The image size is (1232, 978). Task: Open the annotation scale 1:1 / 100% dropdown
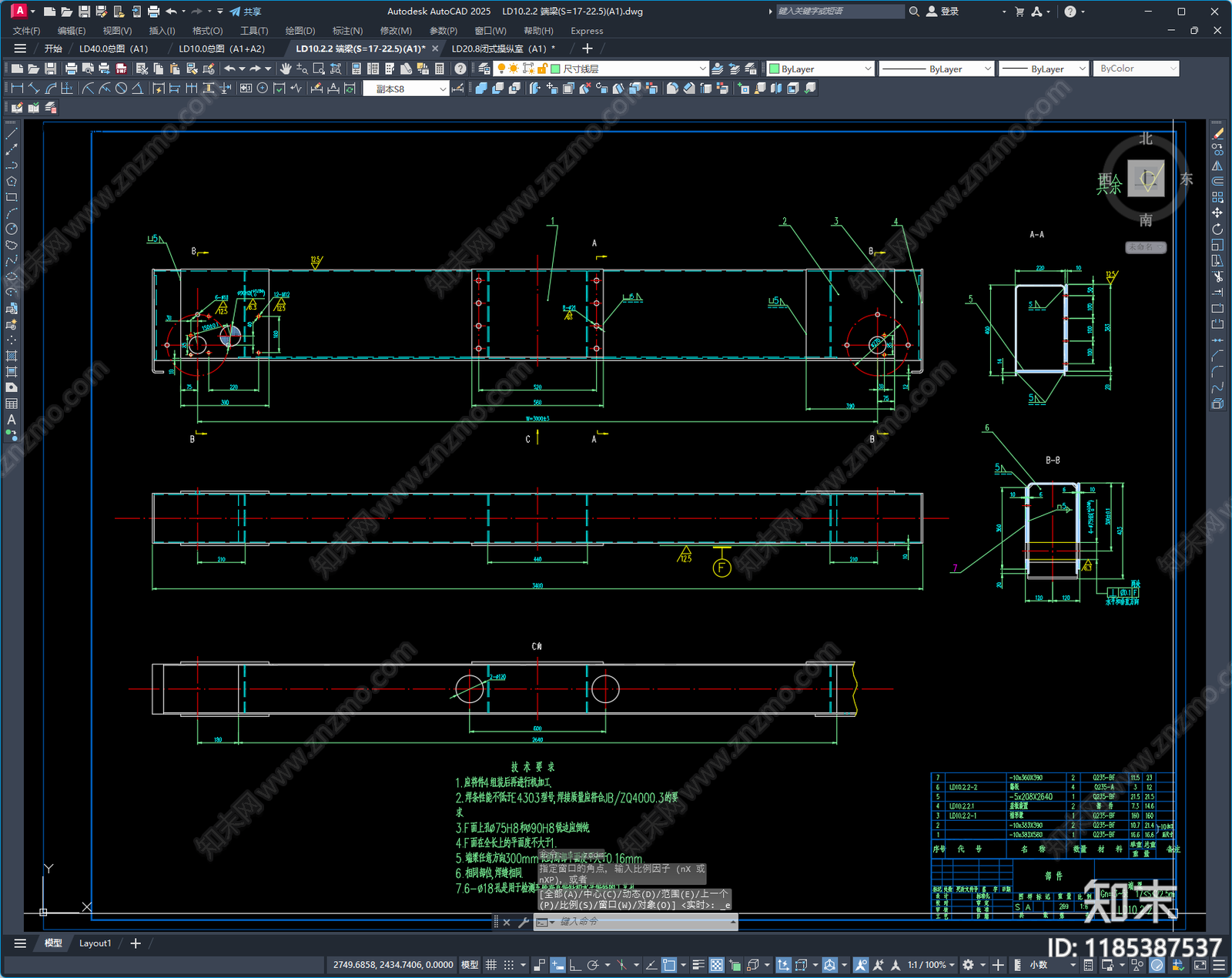click(931, 965)
